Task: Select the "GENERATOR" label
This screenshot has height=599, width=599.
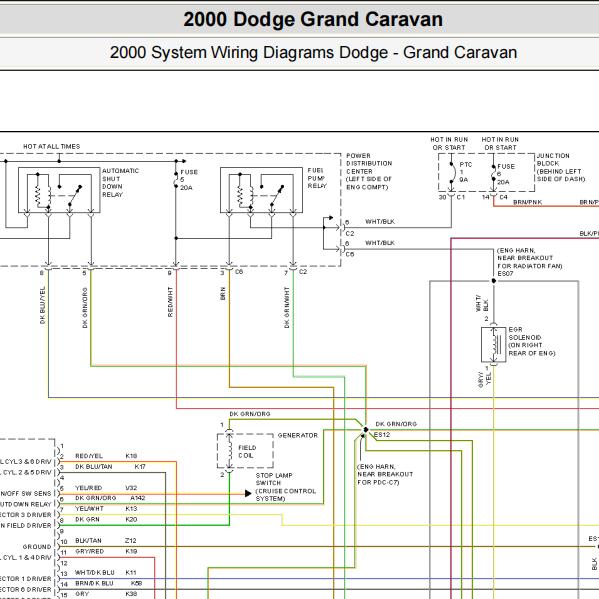Action: [x=298, y=435]
